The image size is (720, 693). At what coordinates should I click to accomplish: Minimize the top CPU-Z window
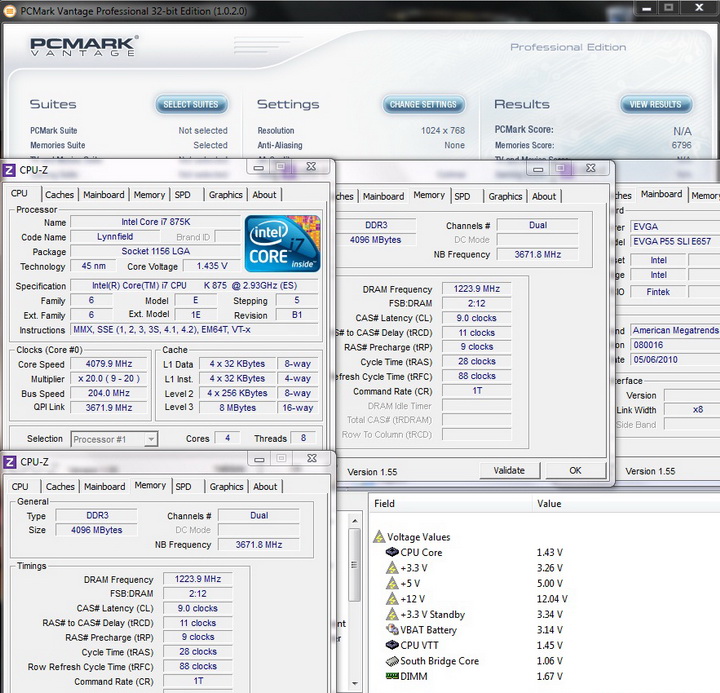259,167
